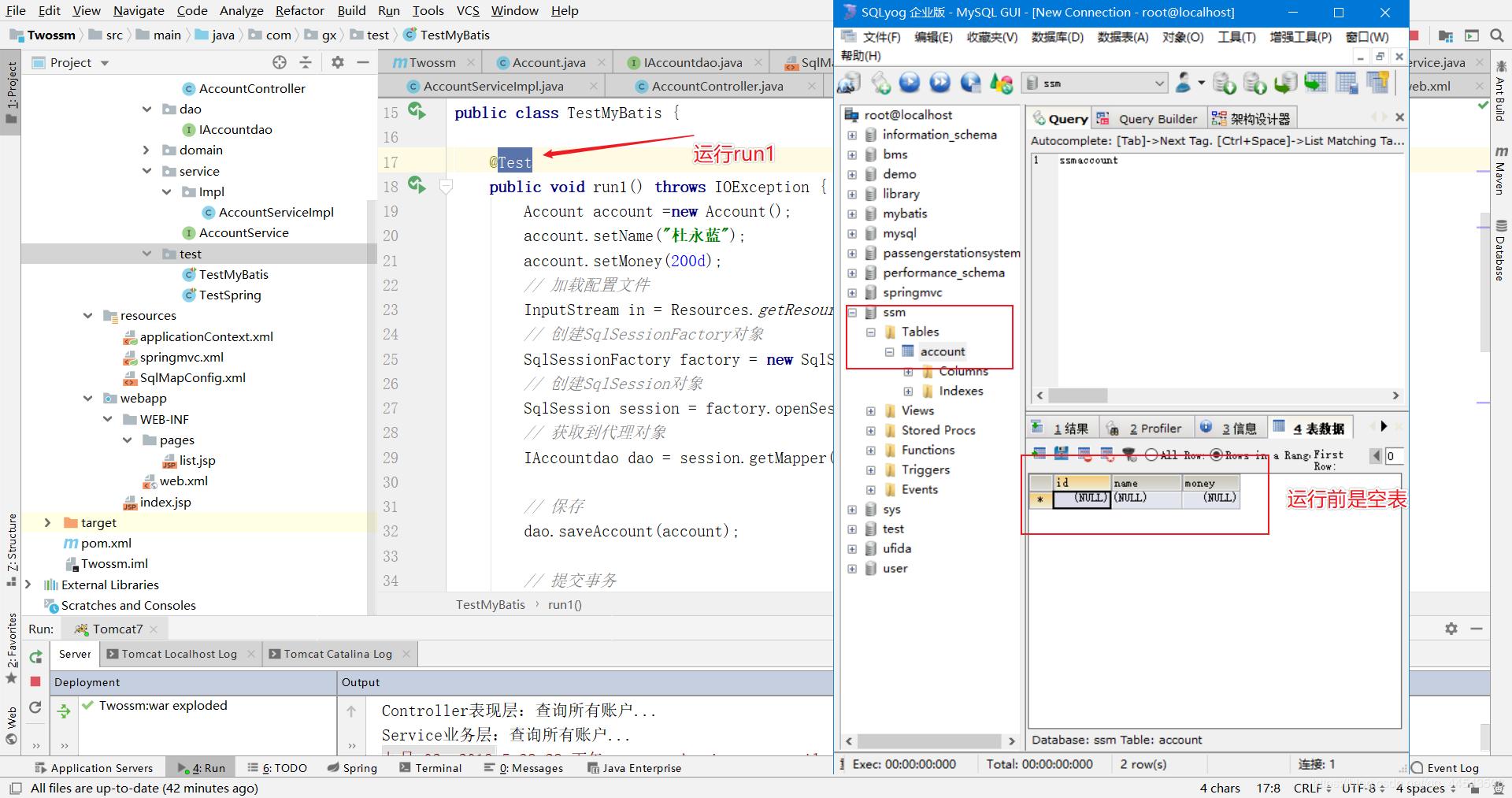The image size is (1512, 798).
Task: Open the Tomcat Catalina Log tab
Action: point(338,654)
